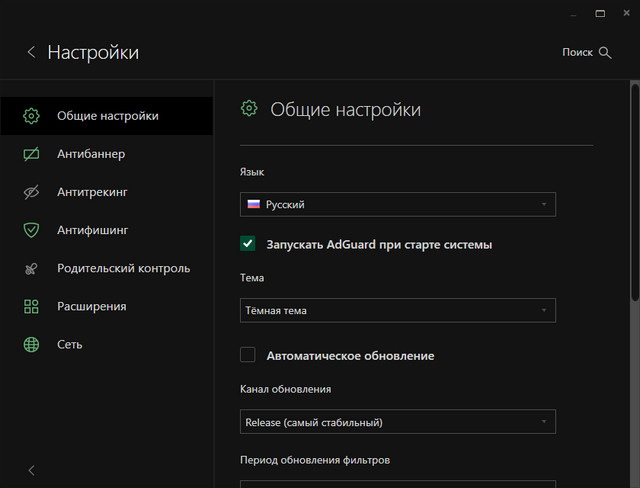Select the Расширения menu entry

click(x=91, y=306)
